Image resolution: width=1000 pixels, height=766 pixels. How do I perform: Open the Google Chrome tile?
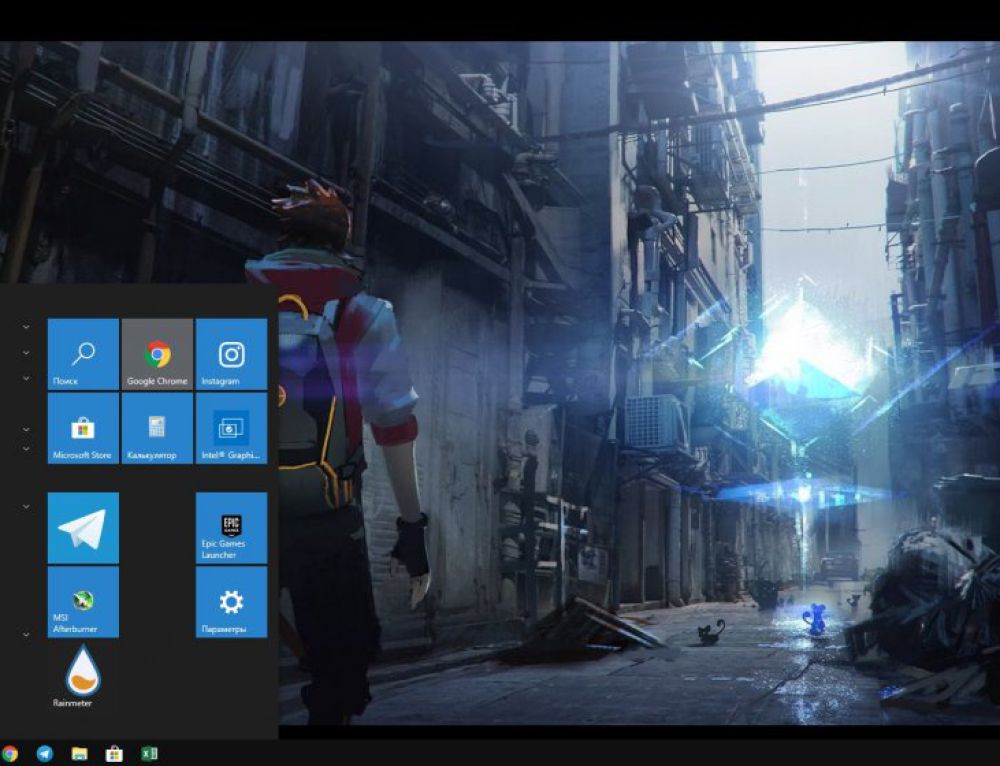pos(156,354)
